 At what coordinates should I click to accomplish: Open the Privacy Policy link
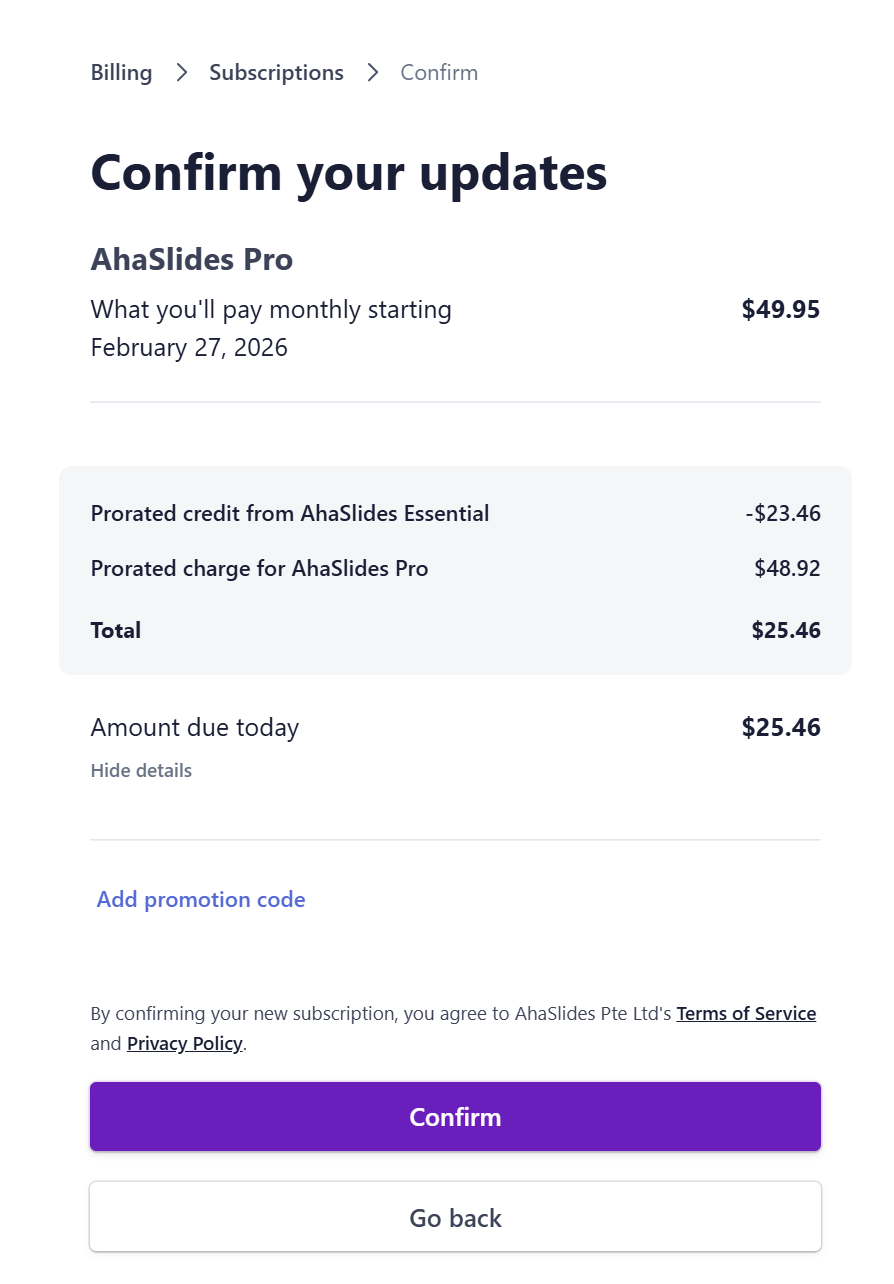(185, 1044)
